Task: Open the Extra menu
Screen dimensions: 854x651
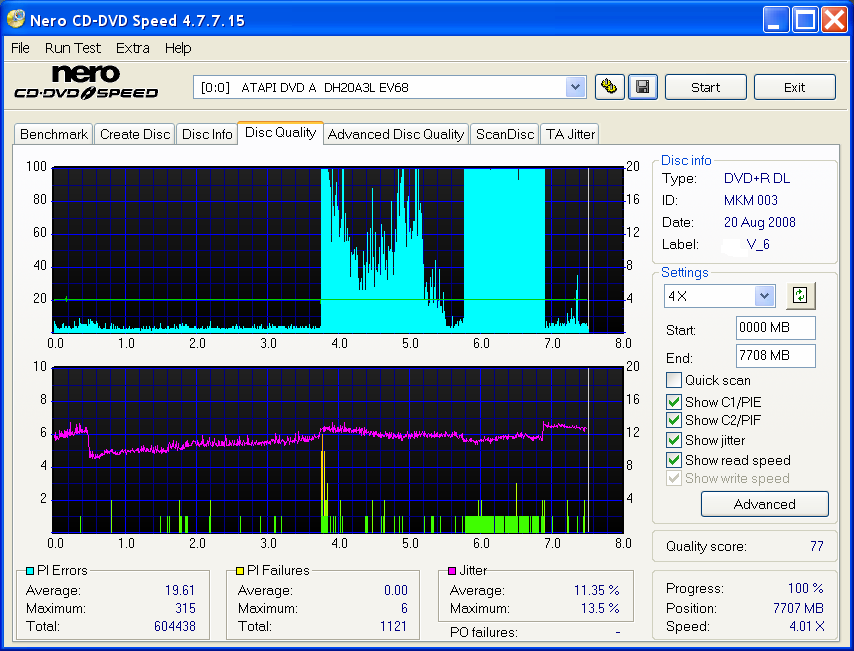Action: point(132,47)
